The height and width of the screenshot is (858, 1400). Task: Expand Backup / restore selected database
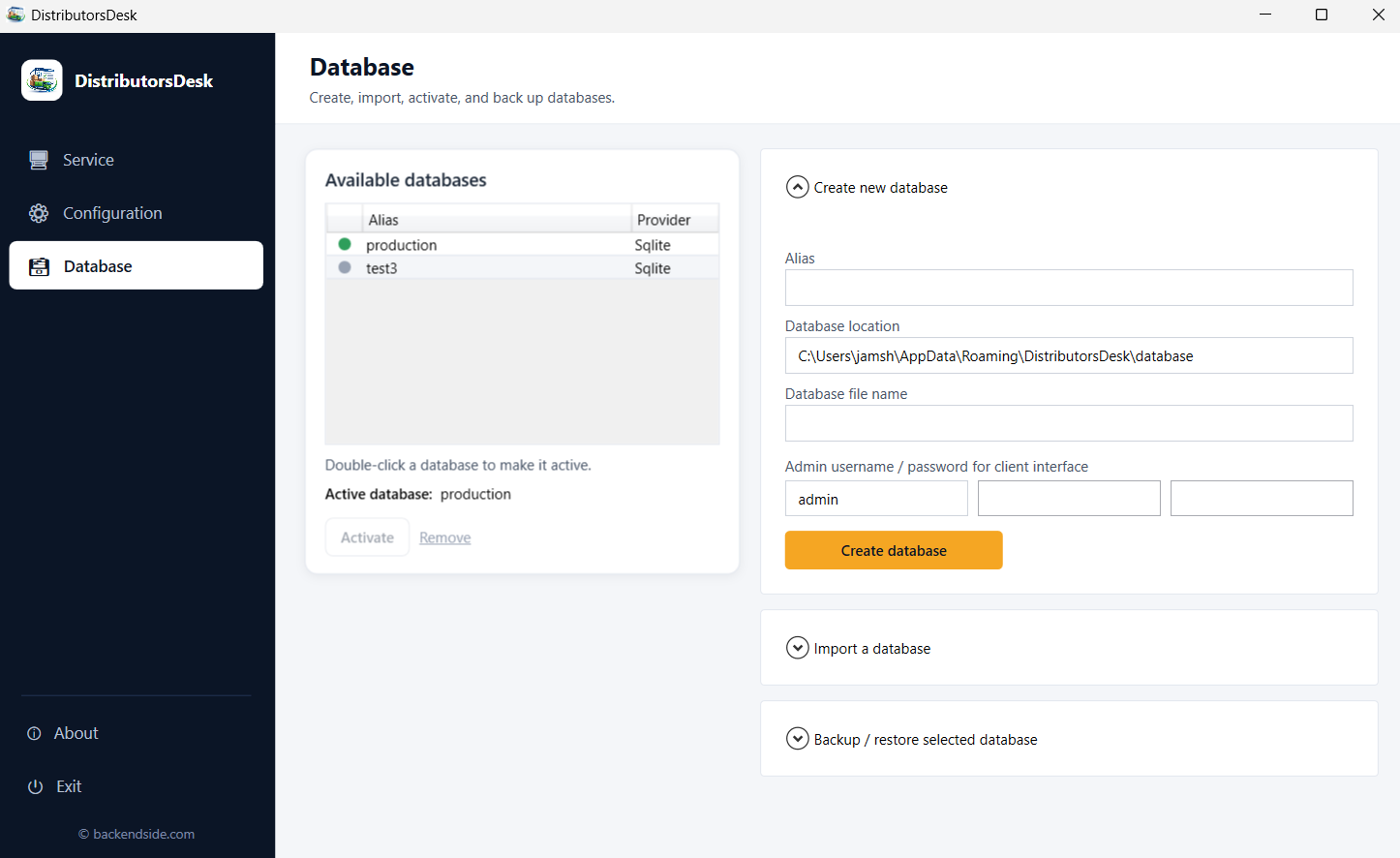[x=798, y=739]
